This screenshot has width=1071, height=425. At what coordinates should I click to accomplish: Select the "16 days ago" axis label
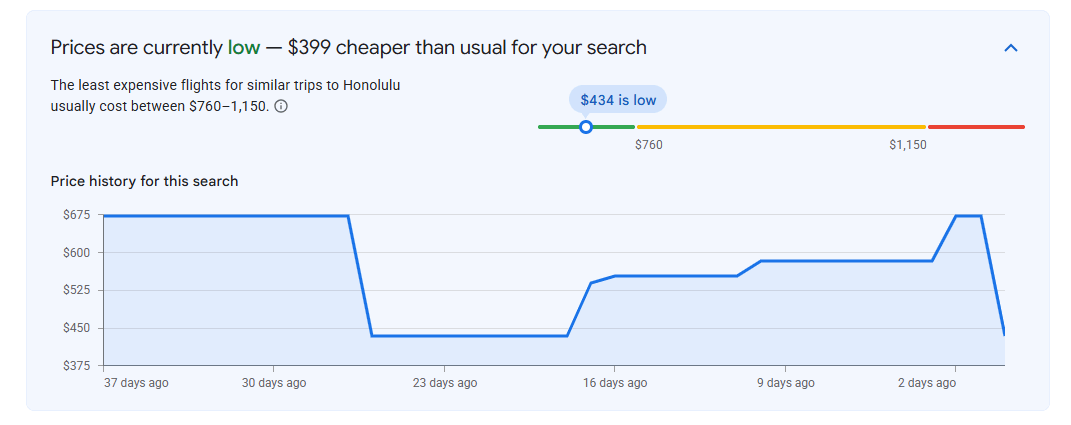click(614, 383)
